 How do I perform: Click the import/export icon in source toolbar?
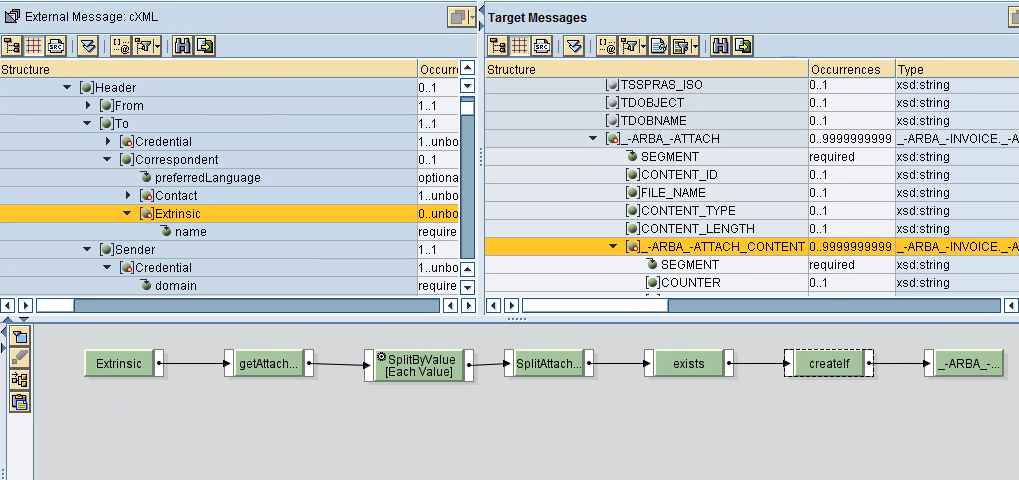[x=205, y=46]
